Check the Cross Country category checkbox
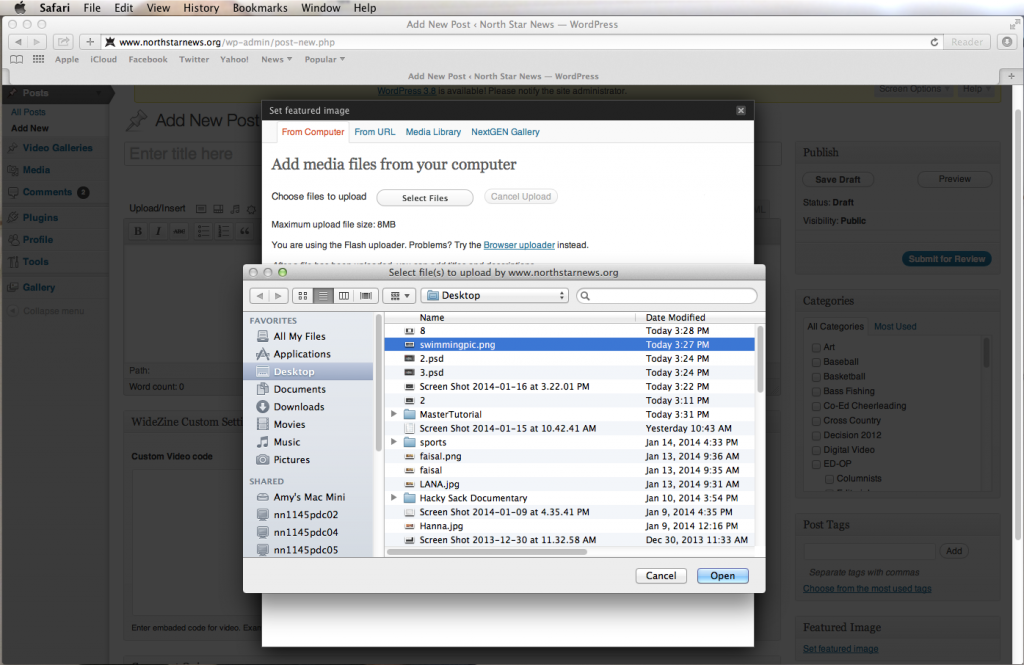The height and width of the screenshot is (665, 1024). coord(816,421)
